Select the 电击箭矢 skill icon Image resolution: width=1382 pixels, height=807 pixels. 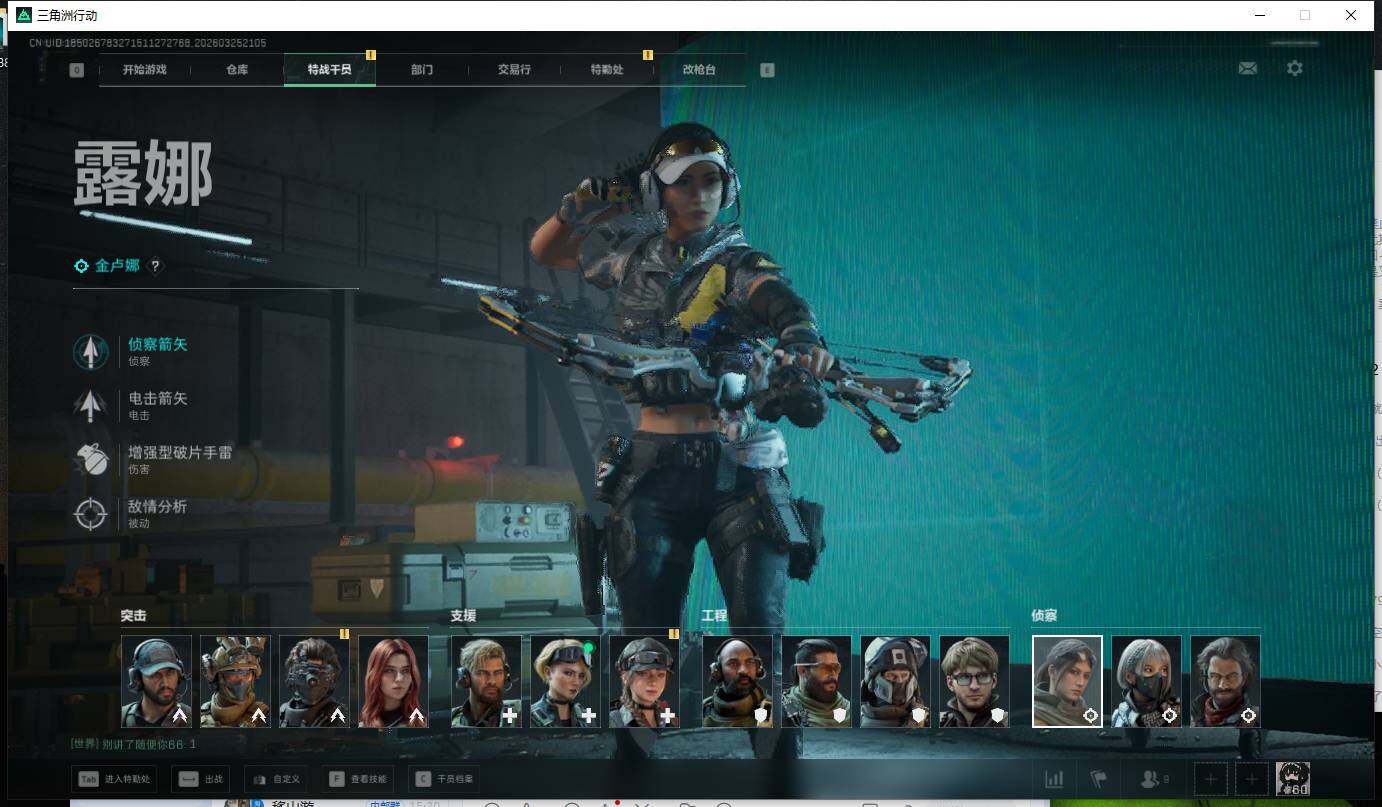coord(91,405)
